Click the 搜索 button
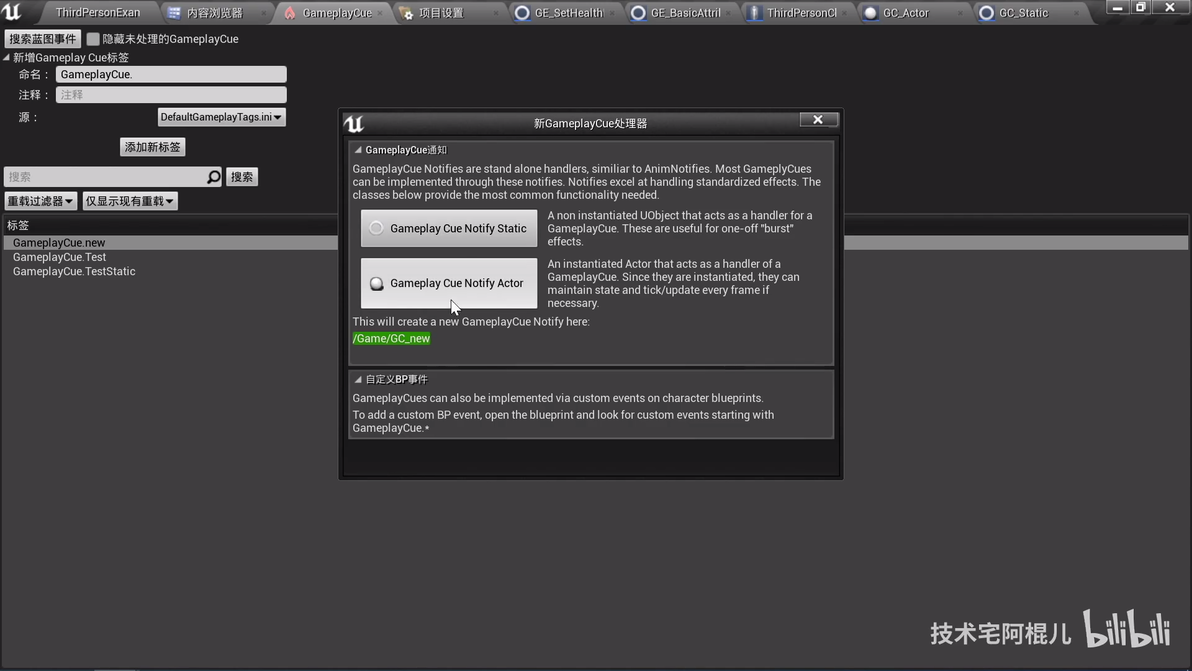The height and width of the screenshot is (671, 1192). [x=242, y=177]
